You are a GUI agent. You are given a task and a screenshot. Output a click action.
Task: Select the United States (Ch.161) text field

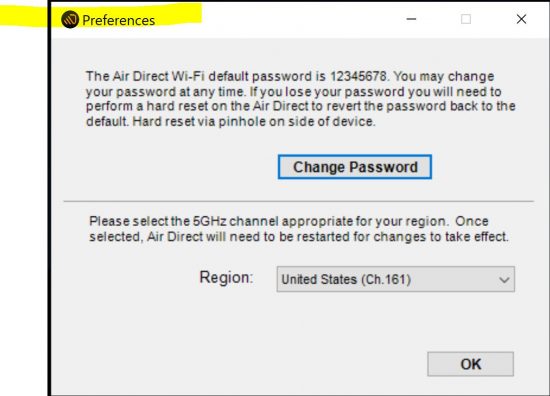pos(346,280)
